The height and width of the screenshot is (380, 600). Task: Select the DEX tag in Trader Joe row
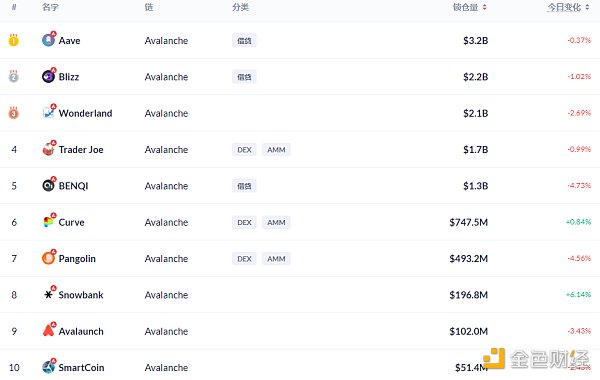pyautogui.click(x=244, y=150)
